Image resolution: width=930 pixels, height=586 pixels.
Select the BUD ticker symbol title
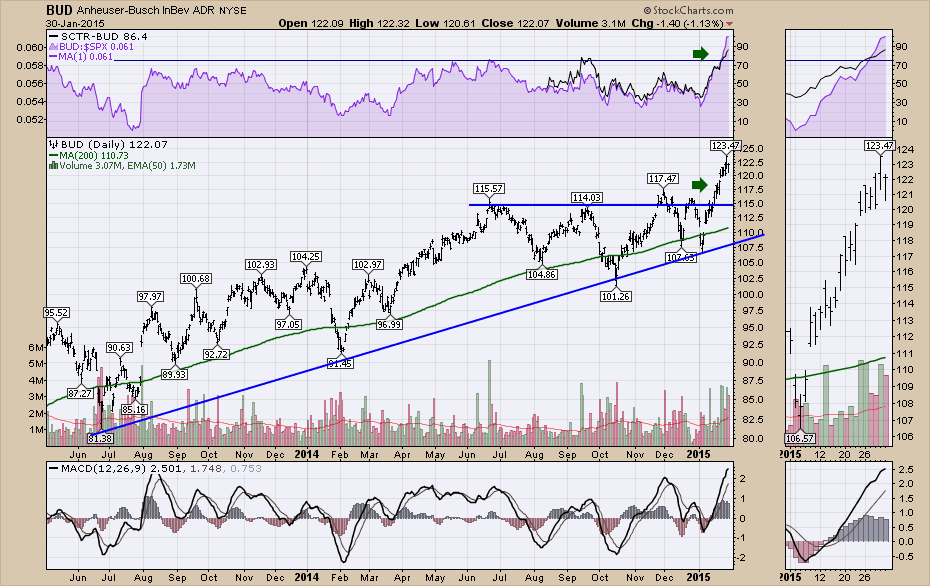(59, 10)
